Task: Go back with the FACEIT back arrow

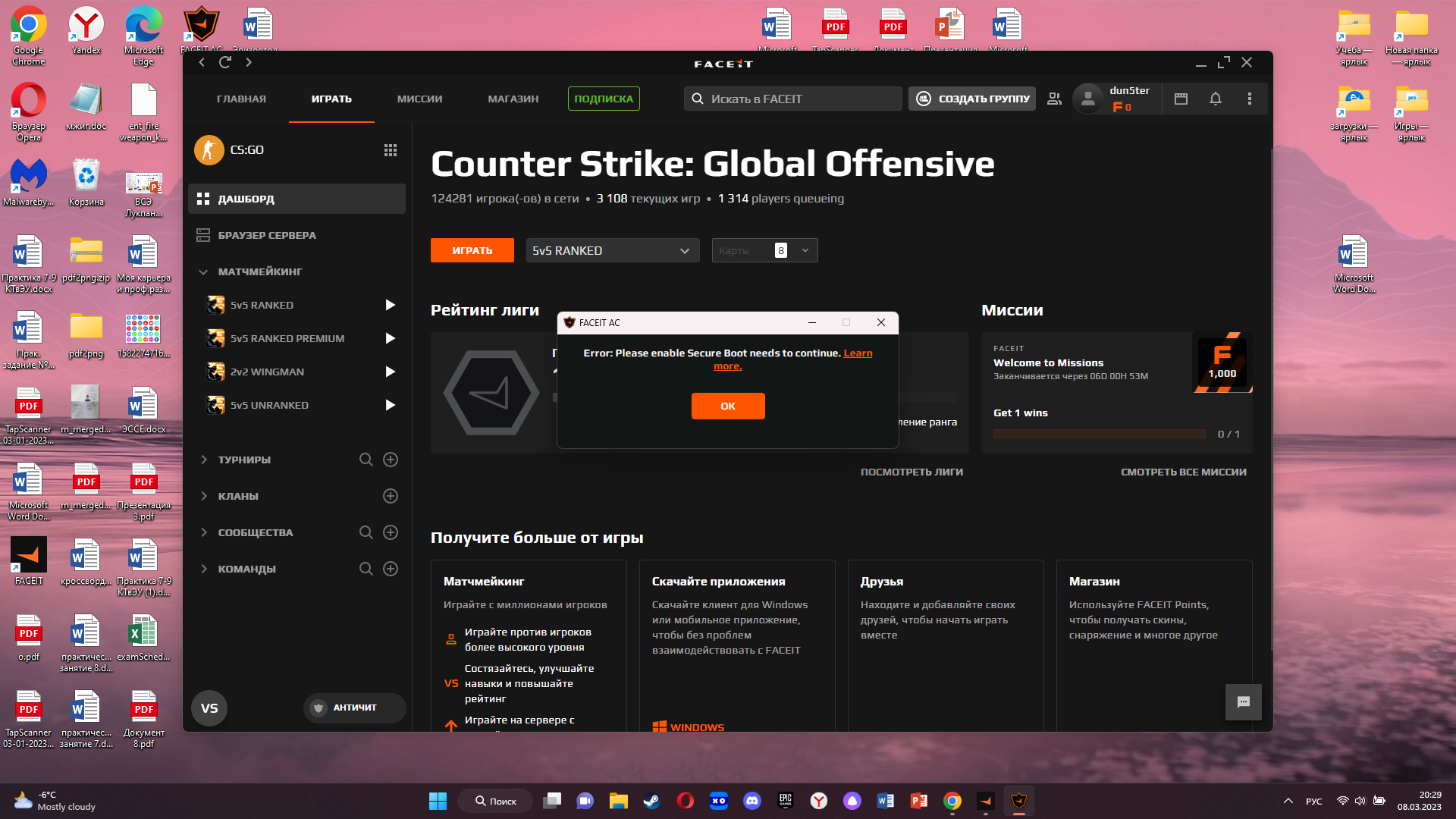Action: (202, 62)
